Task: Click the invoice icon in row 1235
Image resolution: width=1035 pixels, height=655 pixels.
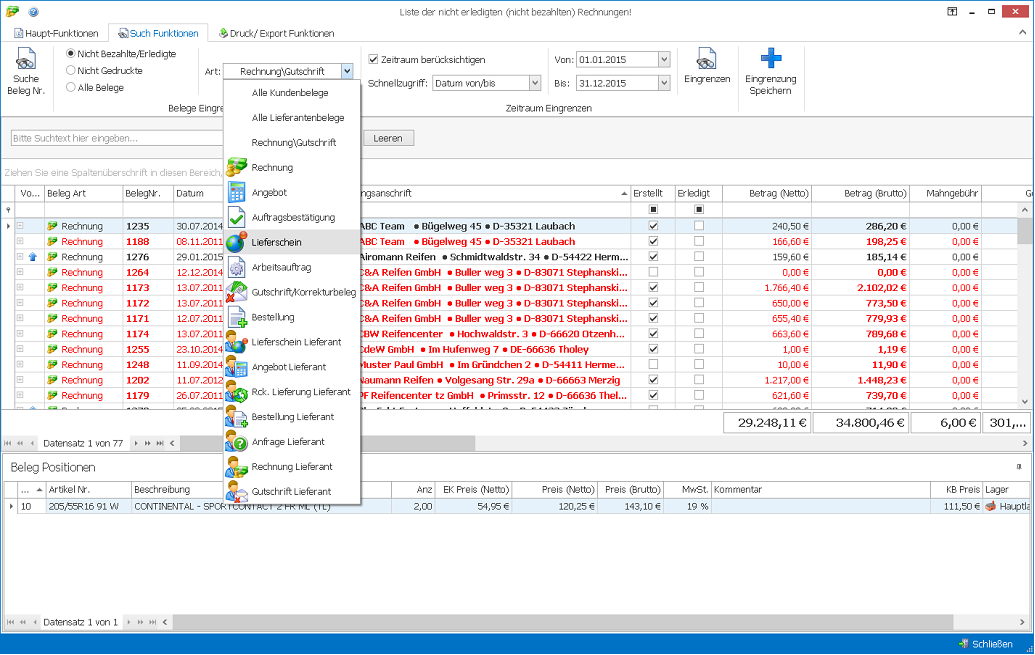Action: 52,226
